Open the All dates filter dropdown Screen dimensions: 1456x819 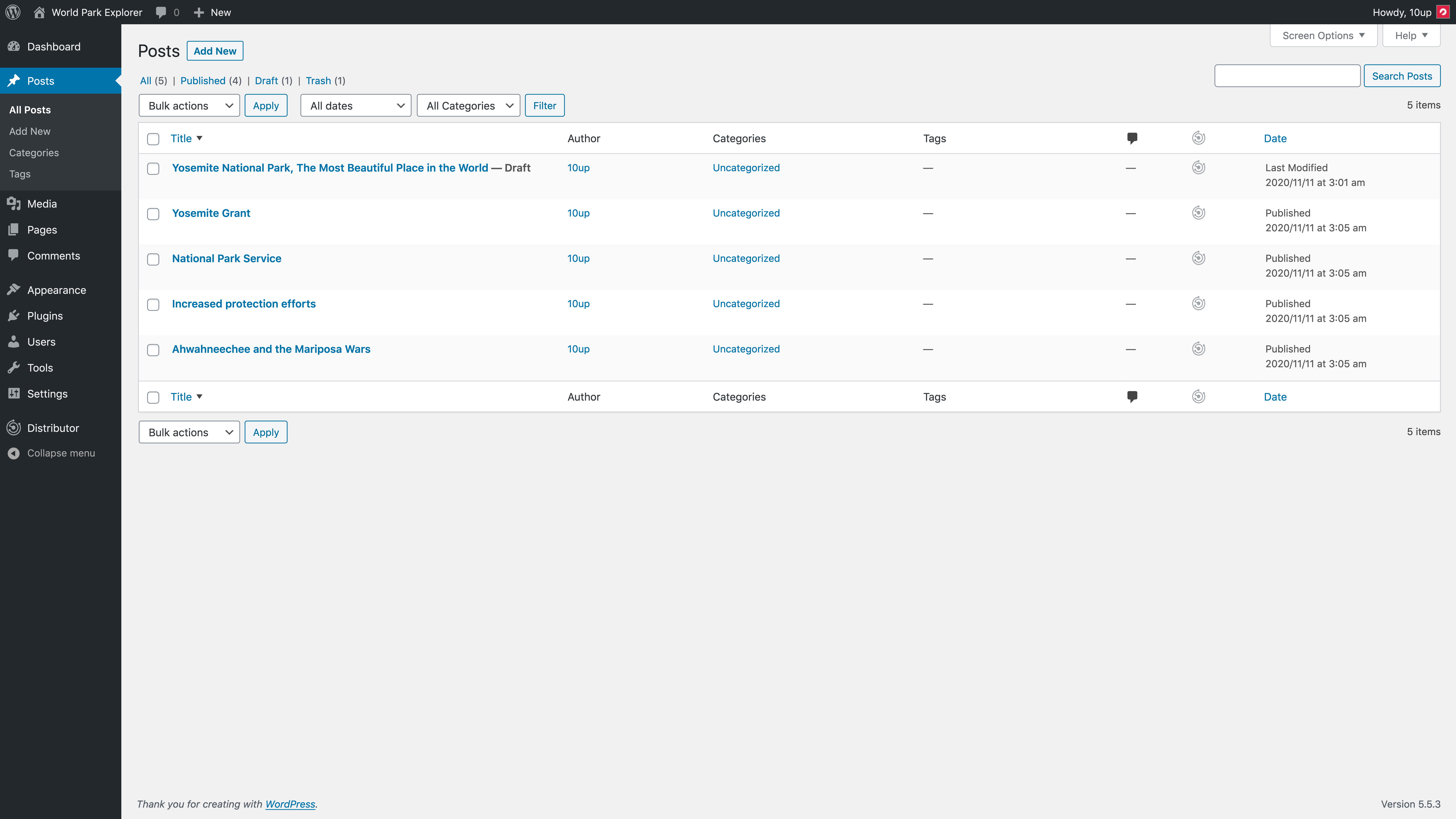[355, 105]
